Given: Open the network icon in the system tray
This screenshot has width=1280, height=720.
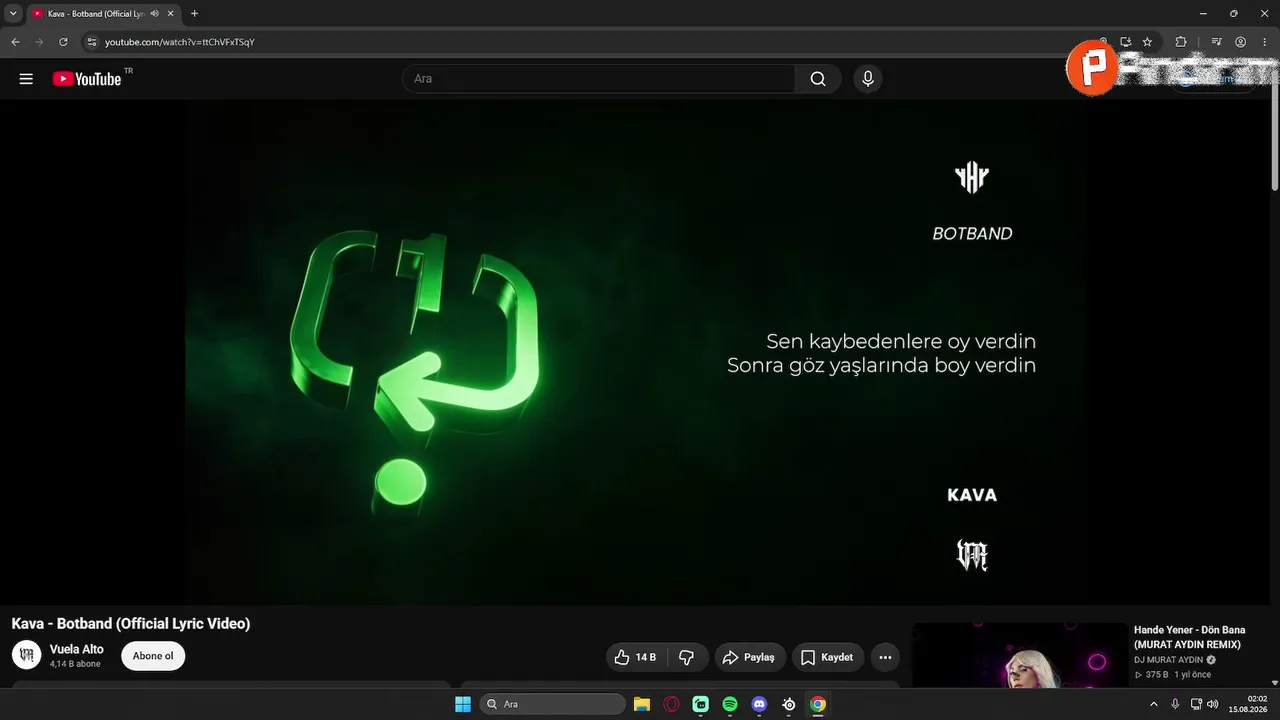Looking at the screenshot, I should pyautogui.click(x=1196, y=704).
